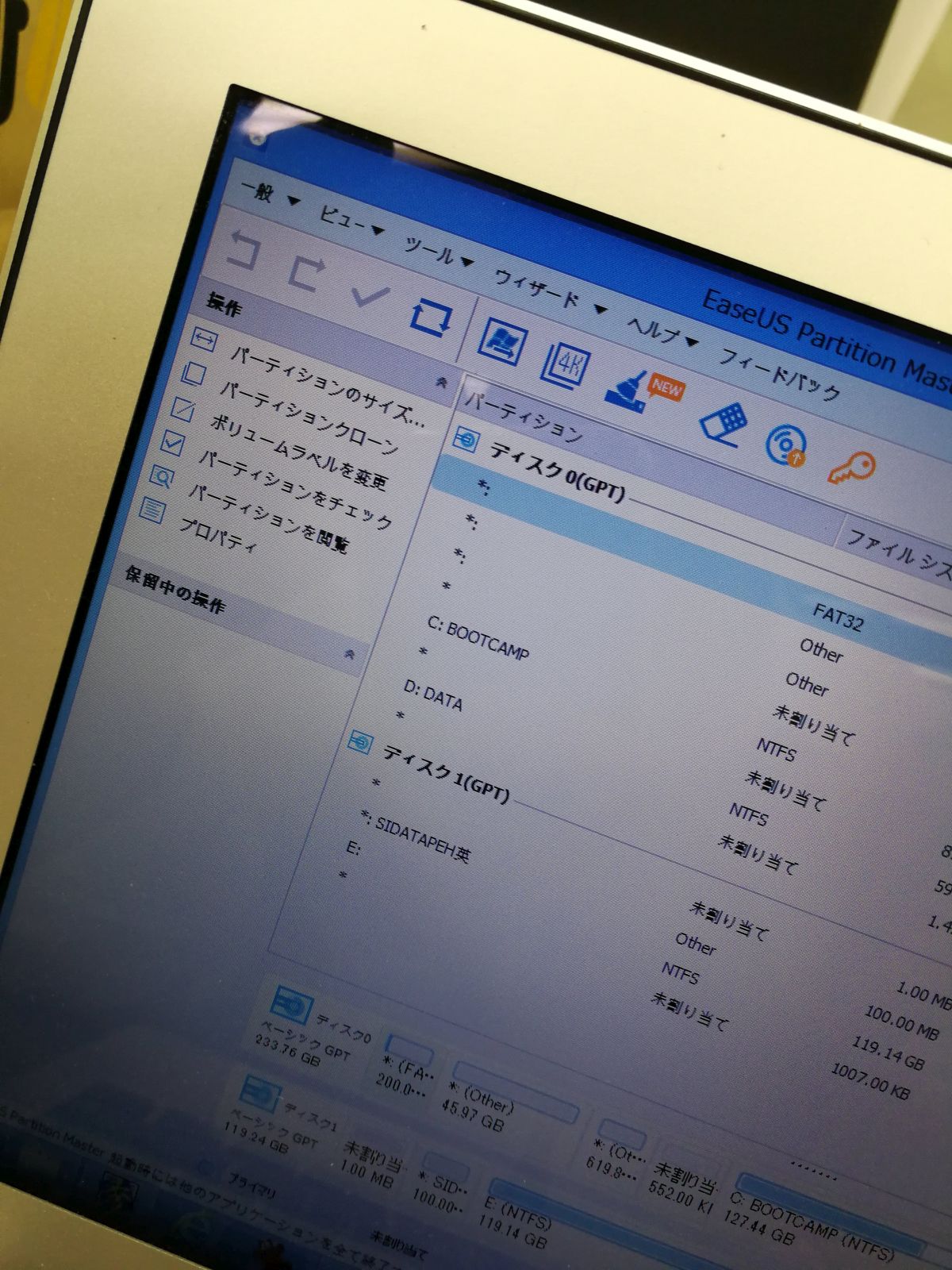Image resolution: width=952 pixels, height=1270 pixels.
Task: Select the ディスク 0(GPT) group row
Action: (557, 473)
